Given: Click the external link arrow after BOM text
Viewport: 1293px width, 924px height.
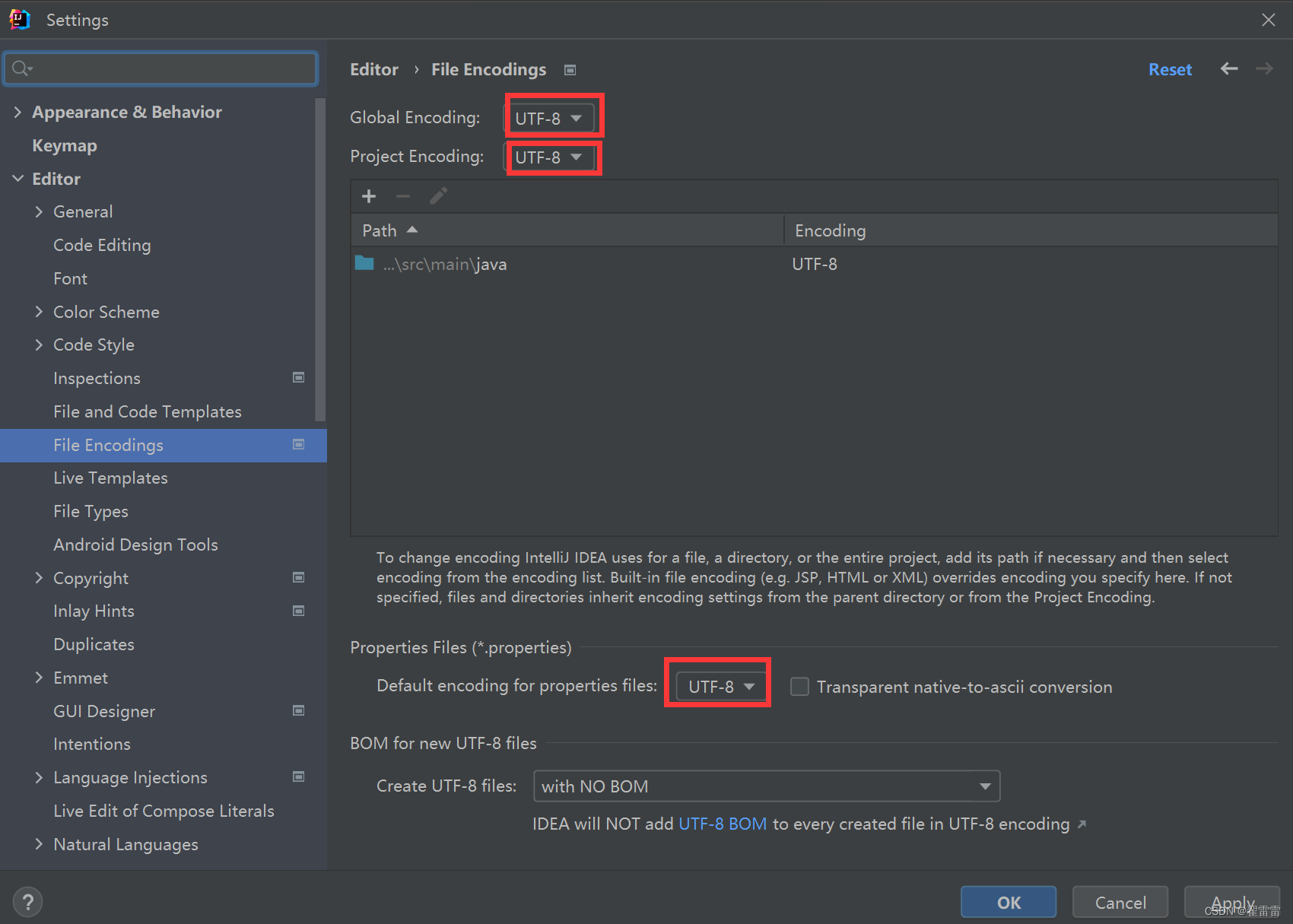Looking at the screenshot, I should [1083, 824].
